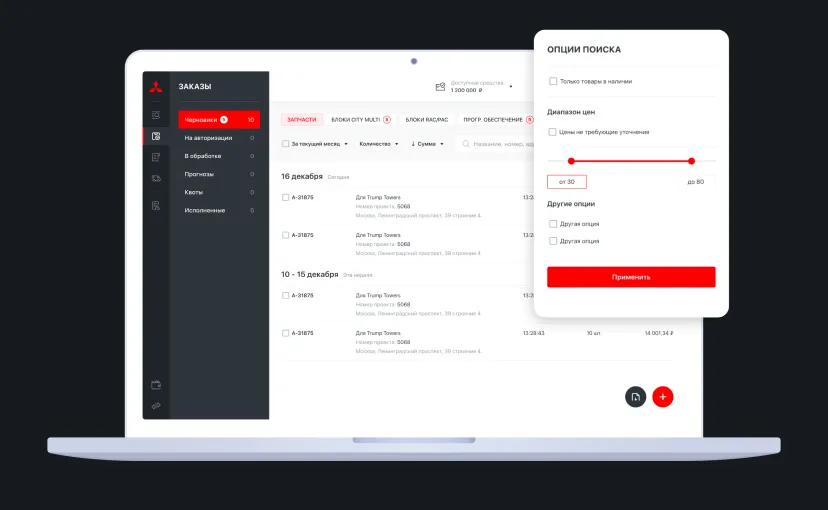Click the right handle of price slider
Image resolution: width=828 pixels, height=510 pixels.
691,161
